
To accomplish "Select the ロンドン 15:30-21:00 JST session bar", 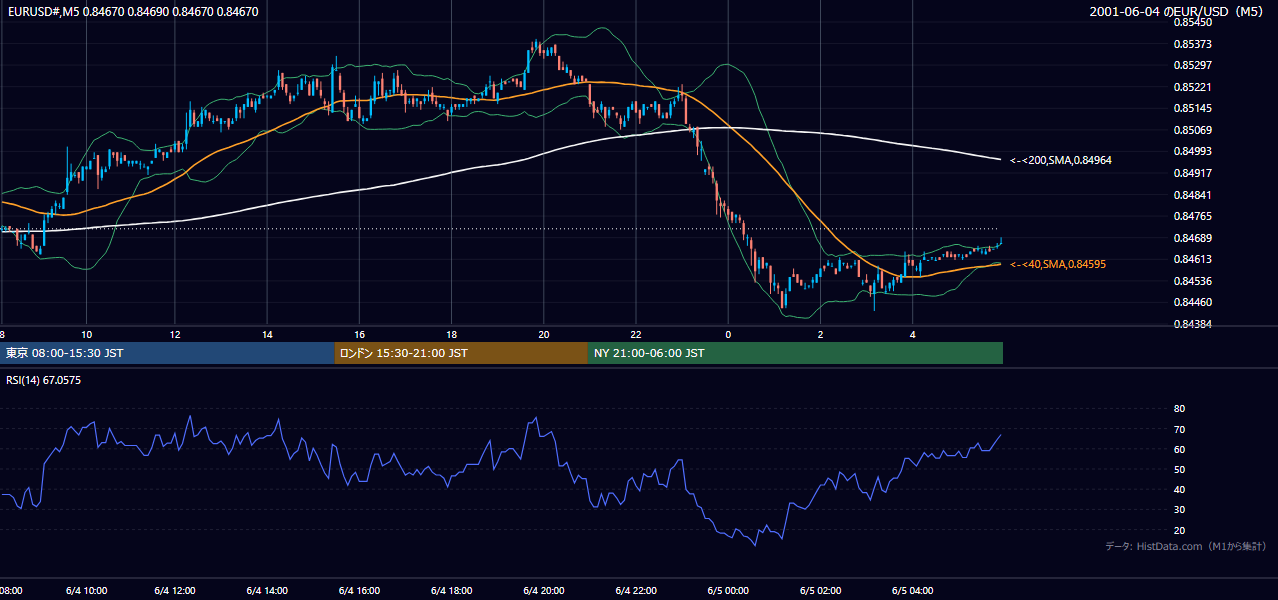I will tap(461, 353).
